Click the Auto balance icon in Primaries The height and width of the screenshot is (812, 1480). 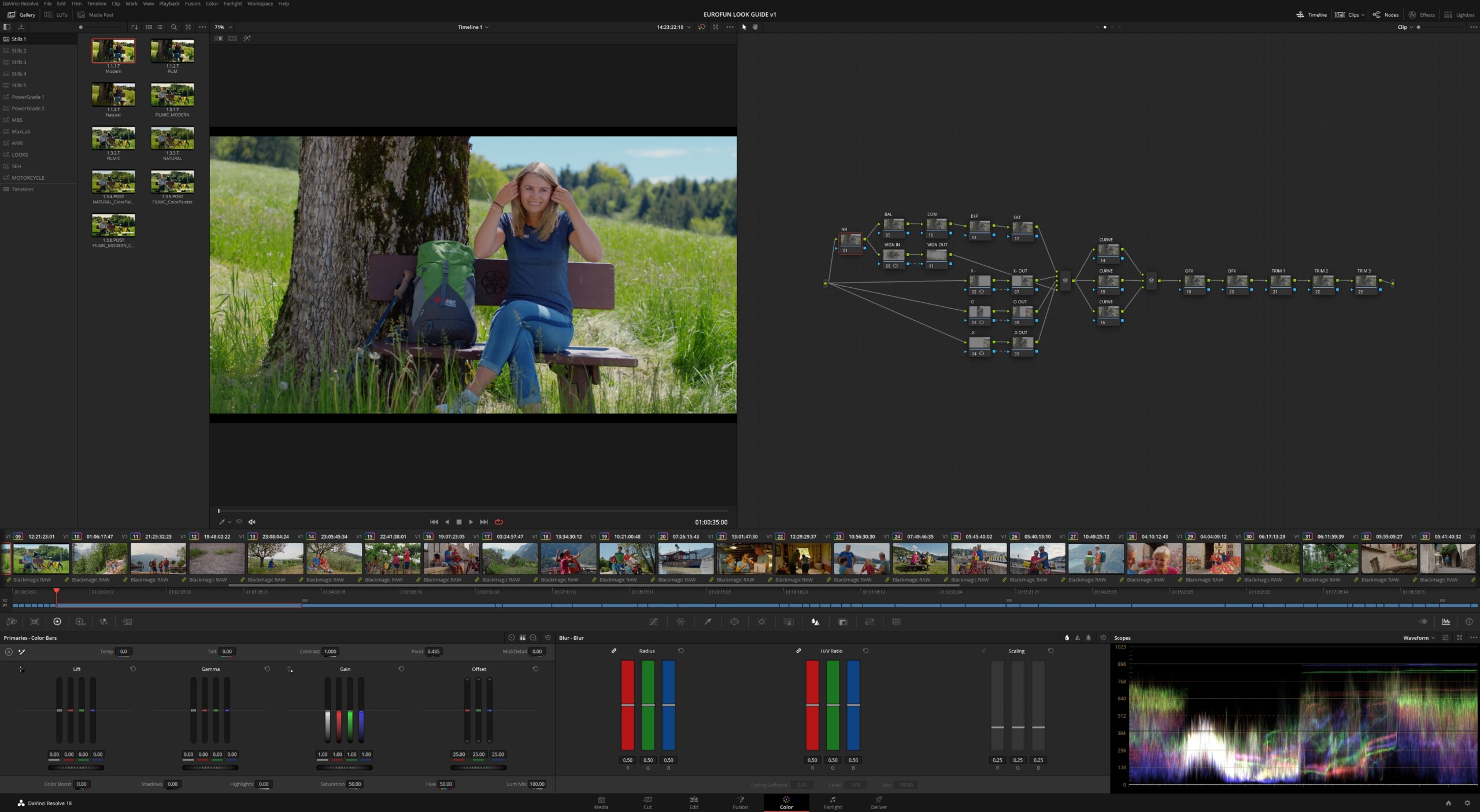click(9, 652)
